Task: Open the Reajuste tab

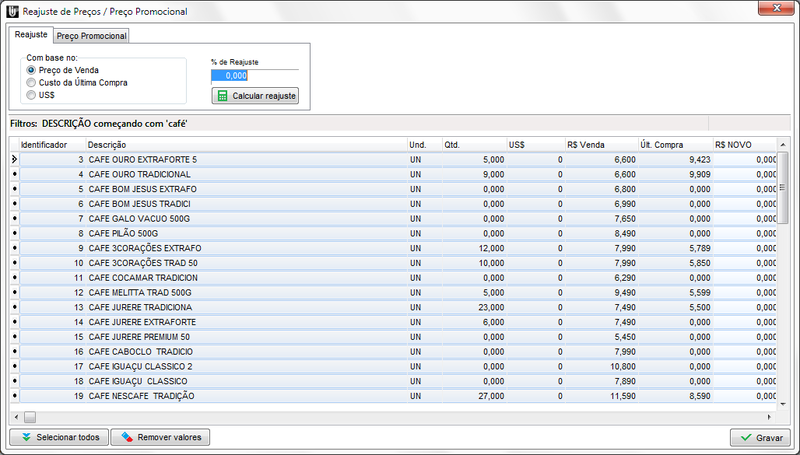Action: [30, 35]
